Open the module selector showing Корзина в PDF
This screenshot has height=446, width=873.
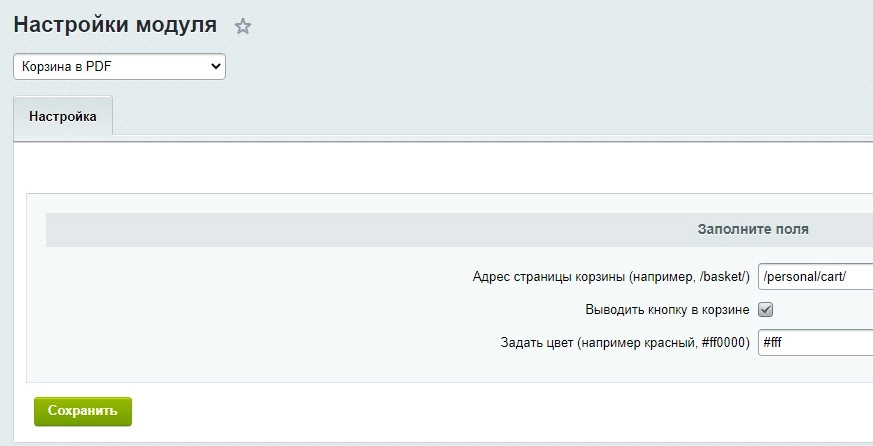(x=119, y=66)
